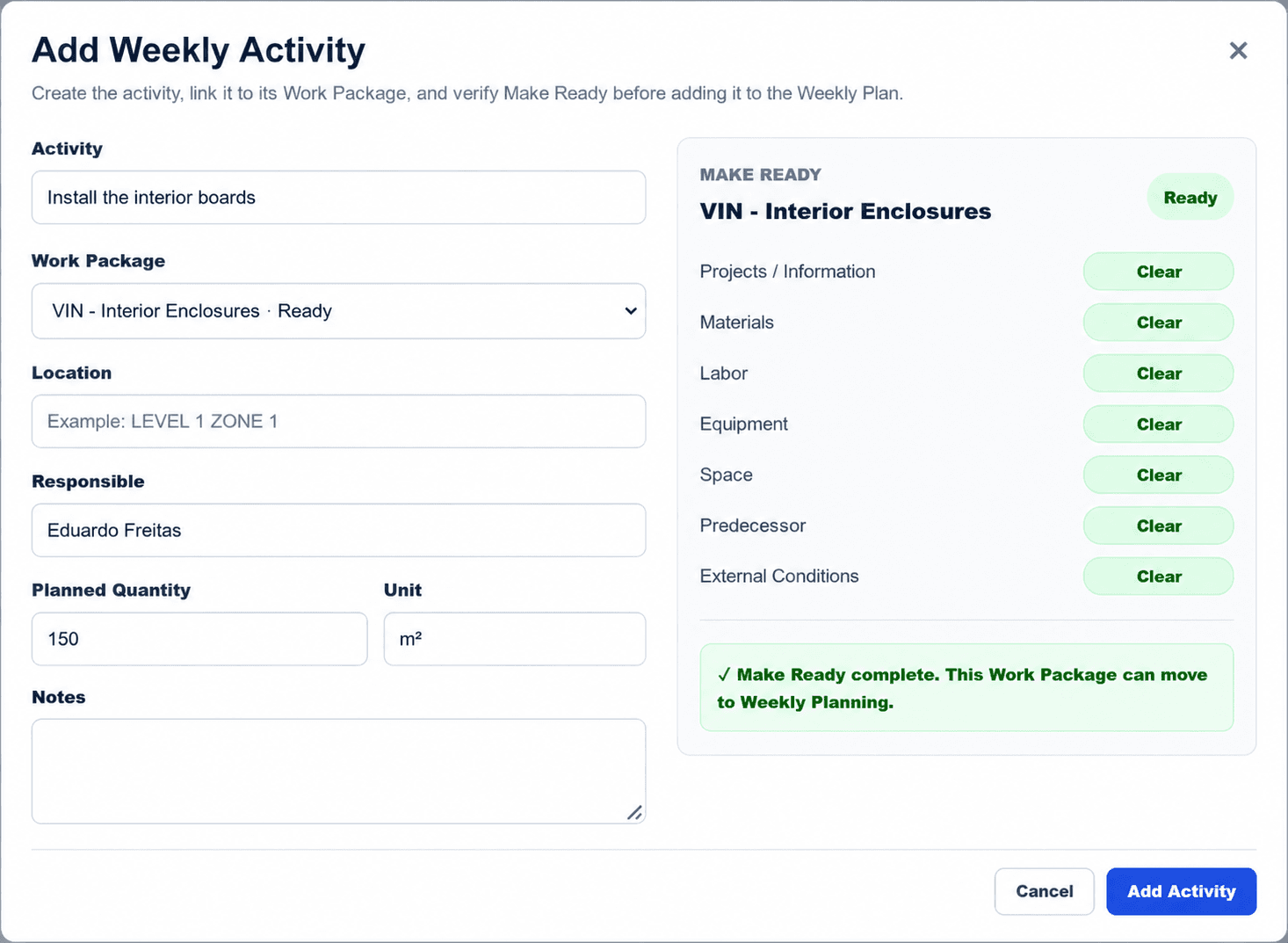Cancel the weekly activity dialog
This screenshot has width=1288, height=943.
coord(1044,891)
